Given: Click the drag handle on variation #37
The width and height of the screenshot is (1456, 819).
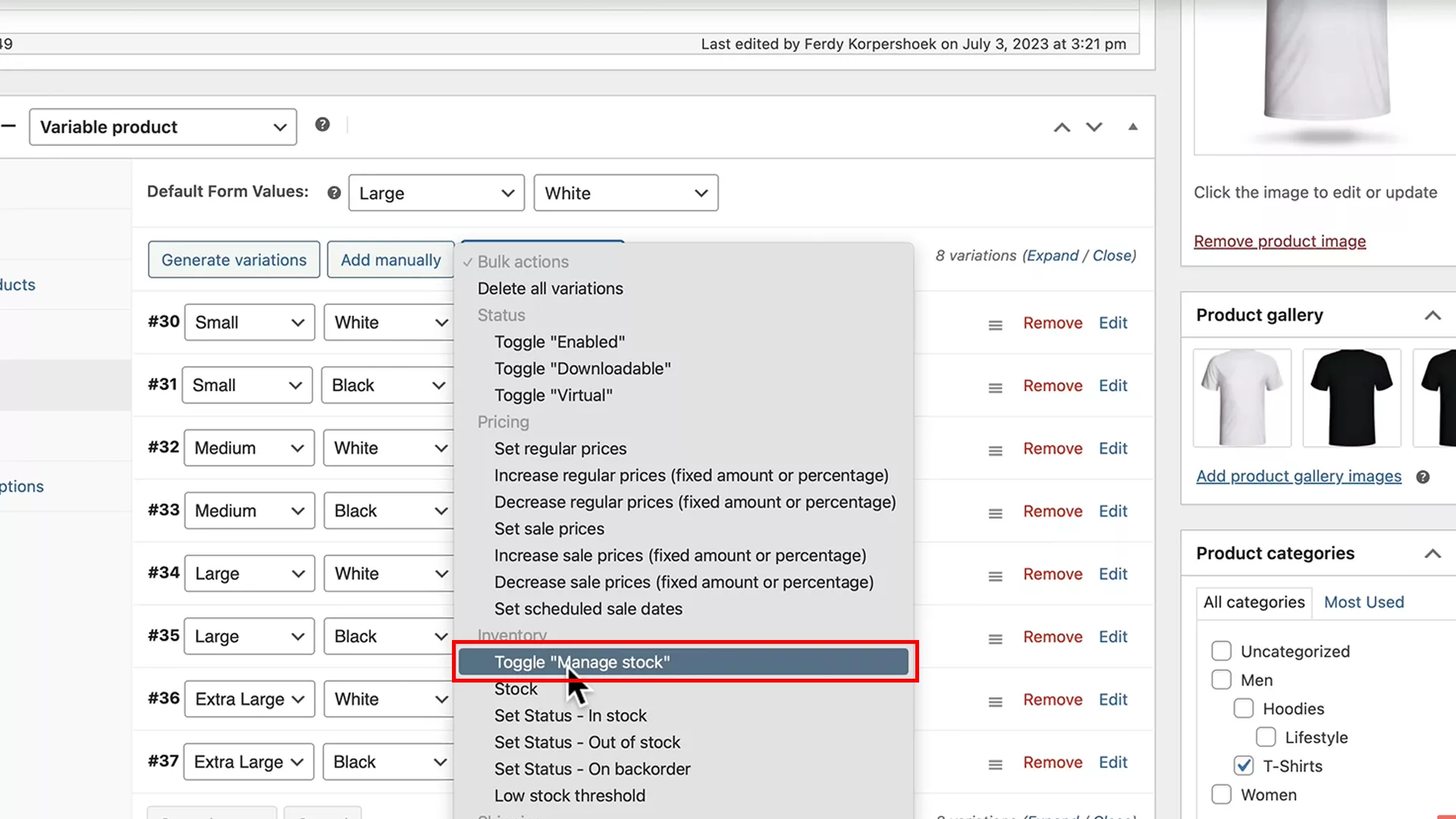Looking at the screenshot, I should (x=995, y=764).
